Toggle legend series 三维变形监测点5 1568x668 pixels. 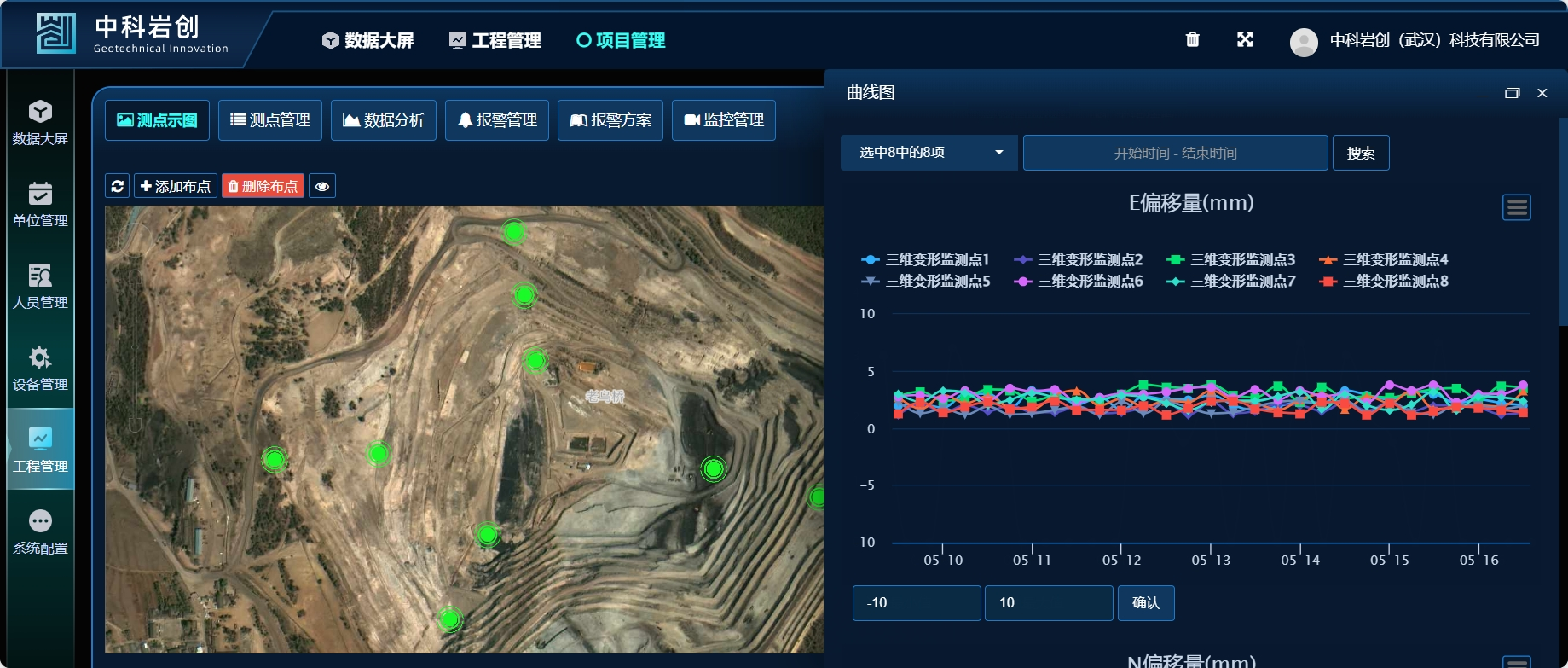click(926, 281)
